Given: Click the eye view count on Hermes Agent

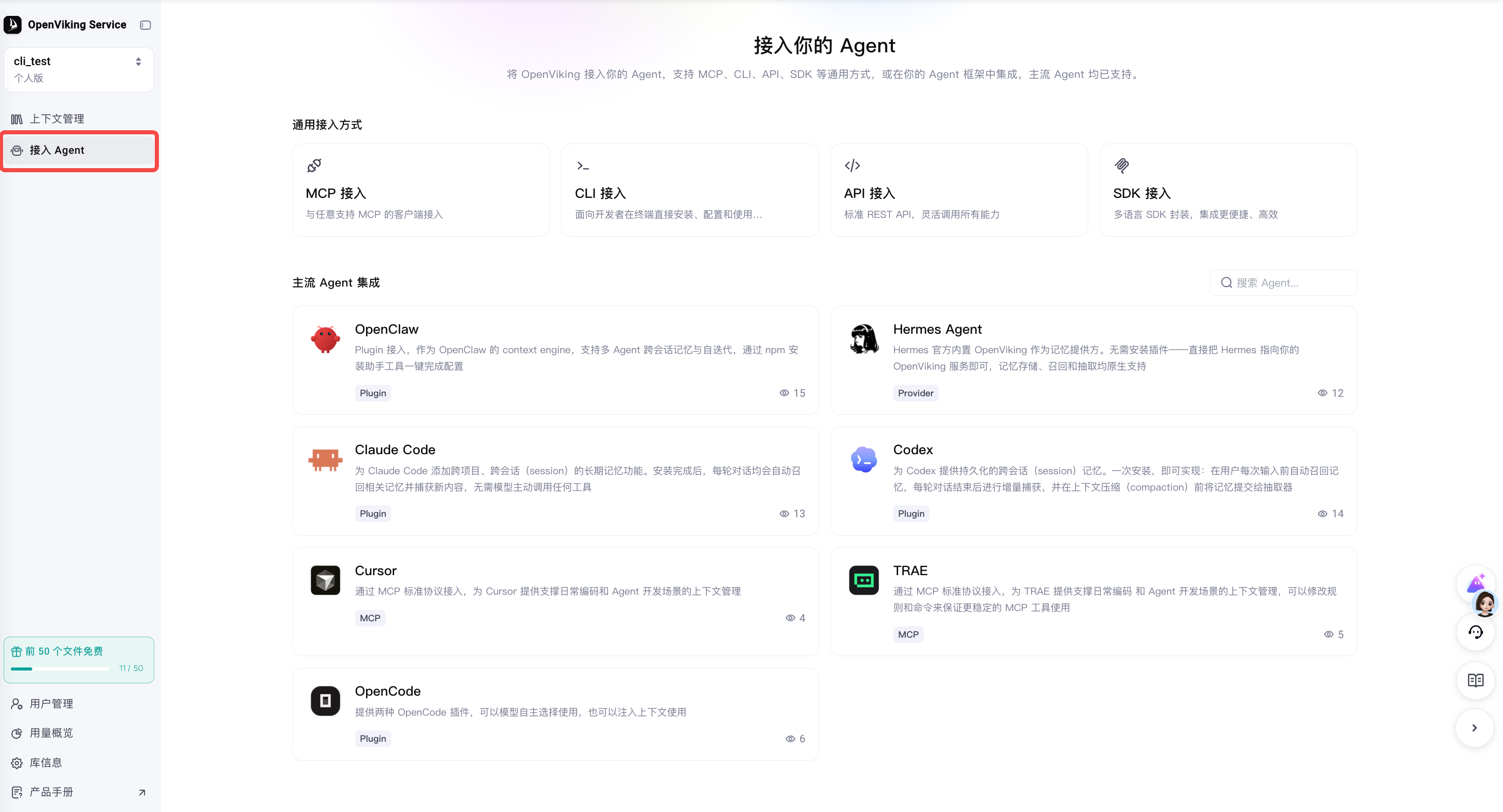Looking at the screenshot, I should click(1330, 393).
